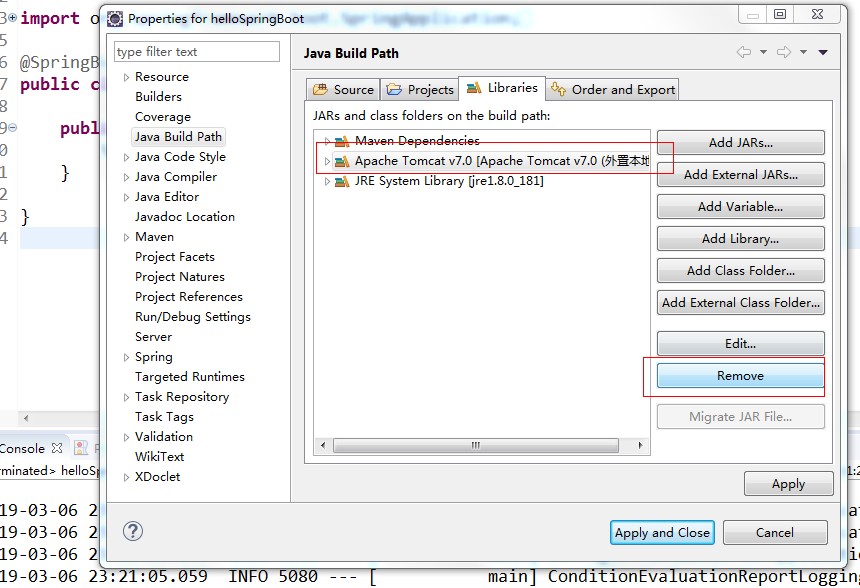Screen dimensions: 860x588
Task: Open the Order and Export tab
Action: (613, 89)
